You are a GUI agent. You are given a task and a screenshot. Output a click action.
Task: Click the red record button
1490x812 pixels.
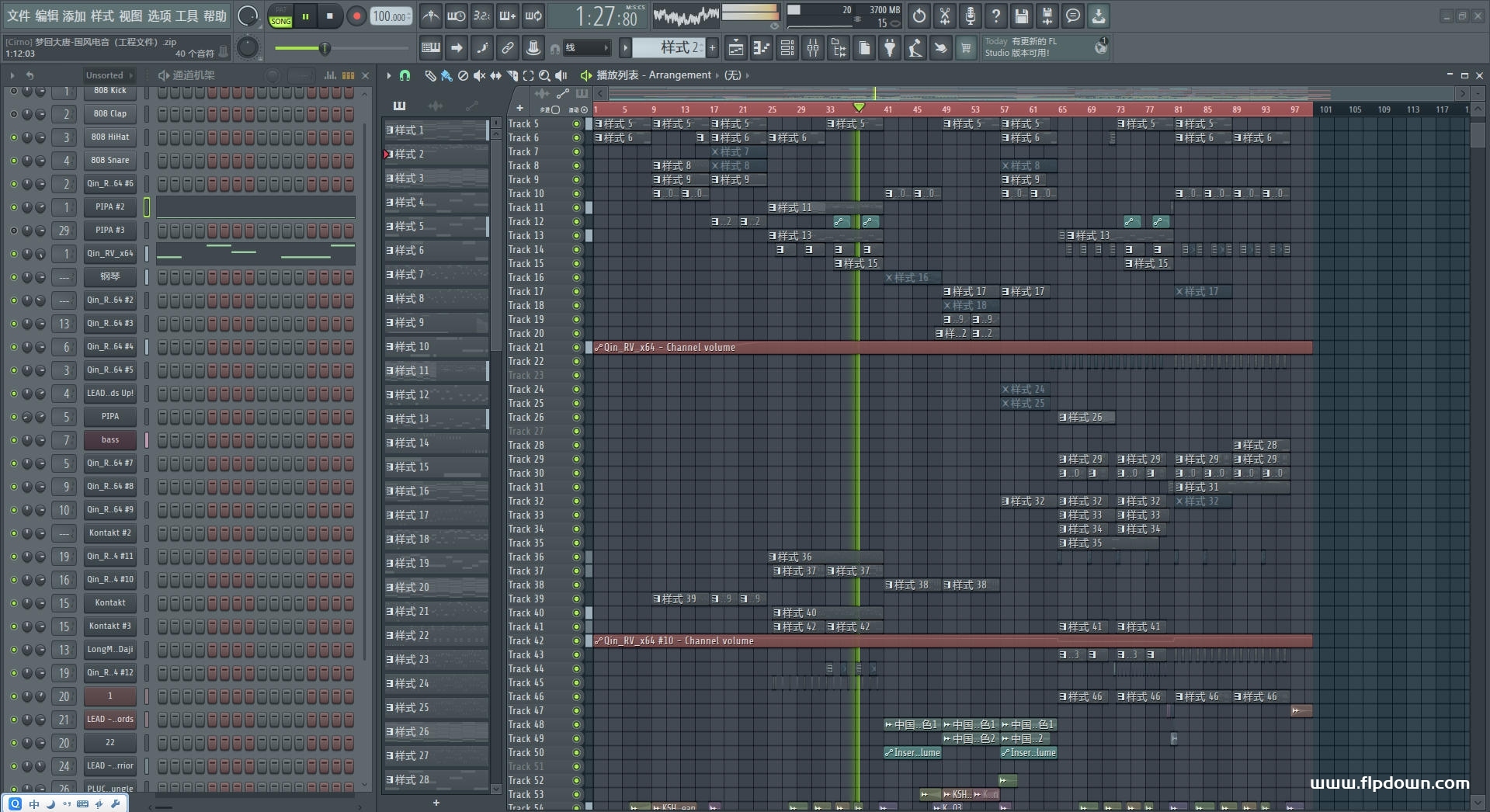(356, 16)
